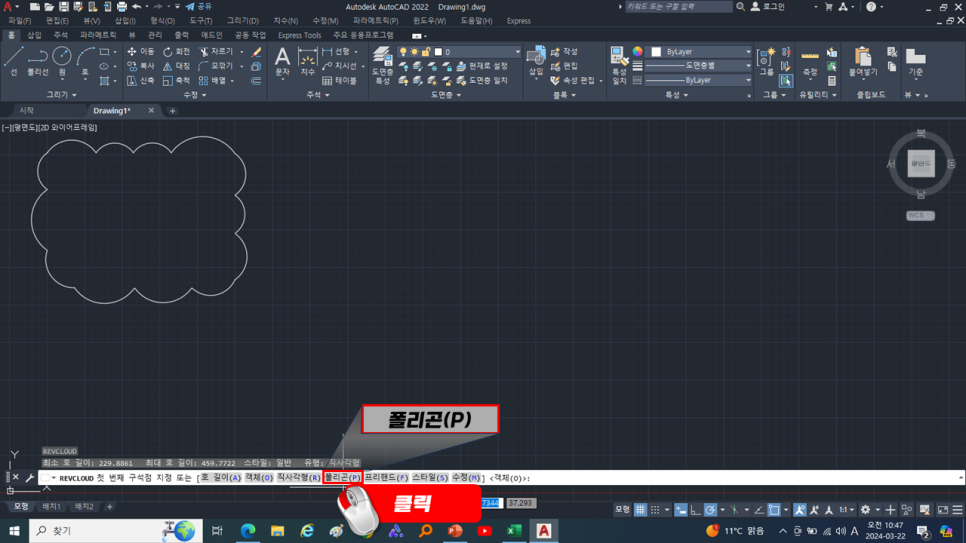This screenshot has width=966, height=543.
Task: Click the Array (배열) tool
Action: click(x=213, y=81)
